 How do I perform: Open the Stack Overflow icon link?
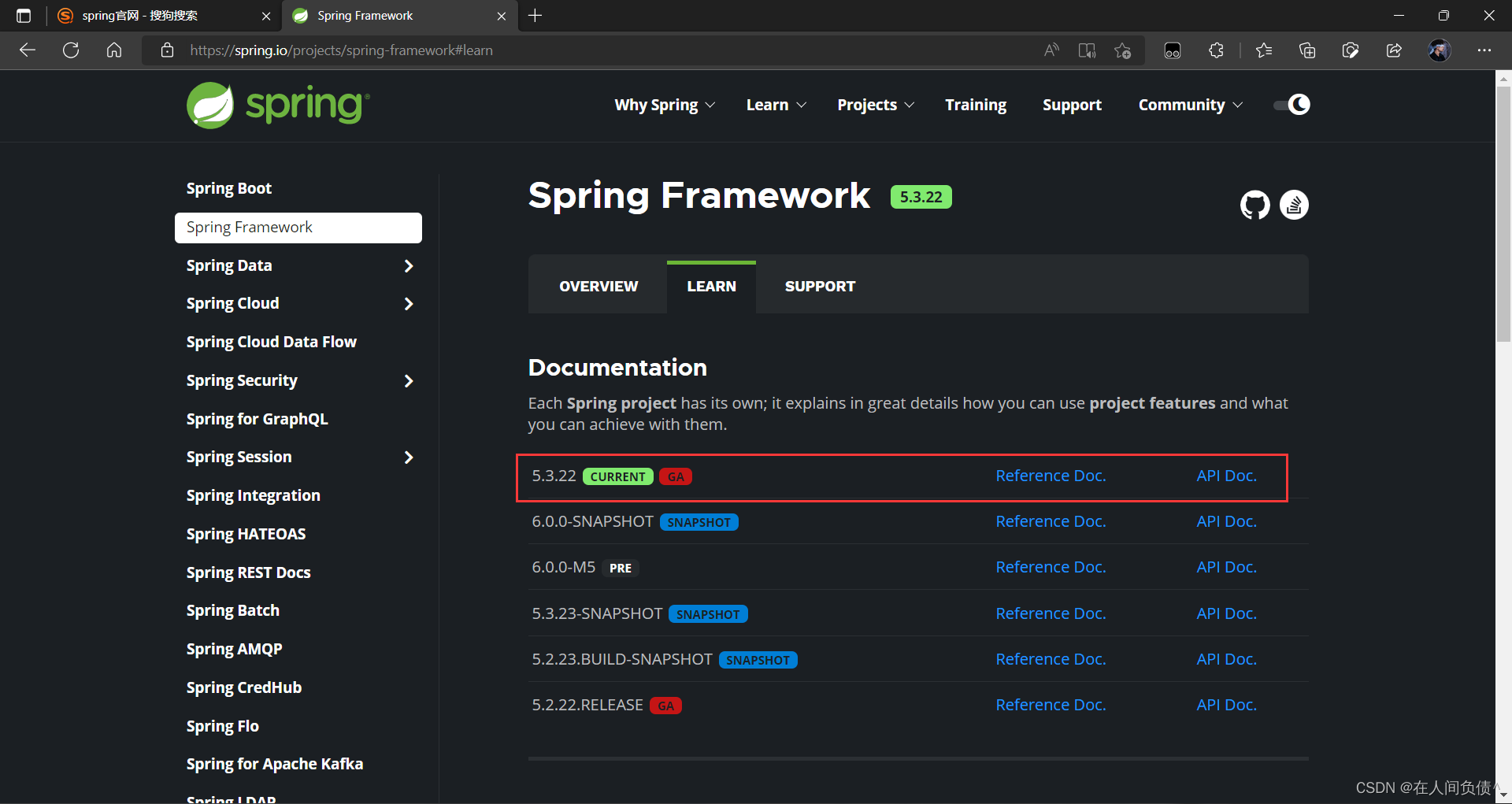pyautogui.click(x=1294, y=206)
